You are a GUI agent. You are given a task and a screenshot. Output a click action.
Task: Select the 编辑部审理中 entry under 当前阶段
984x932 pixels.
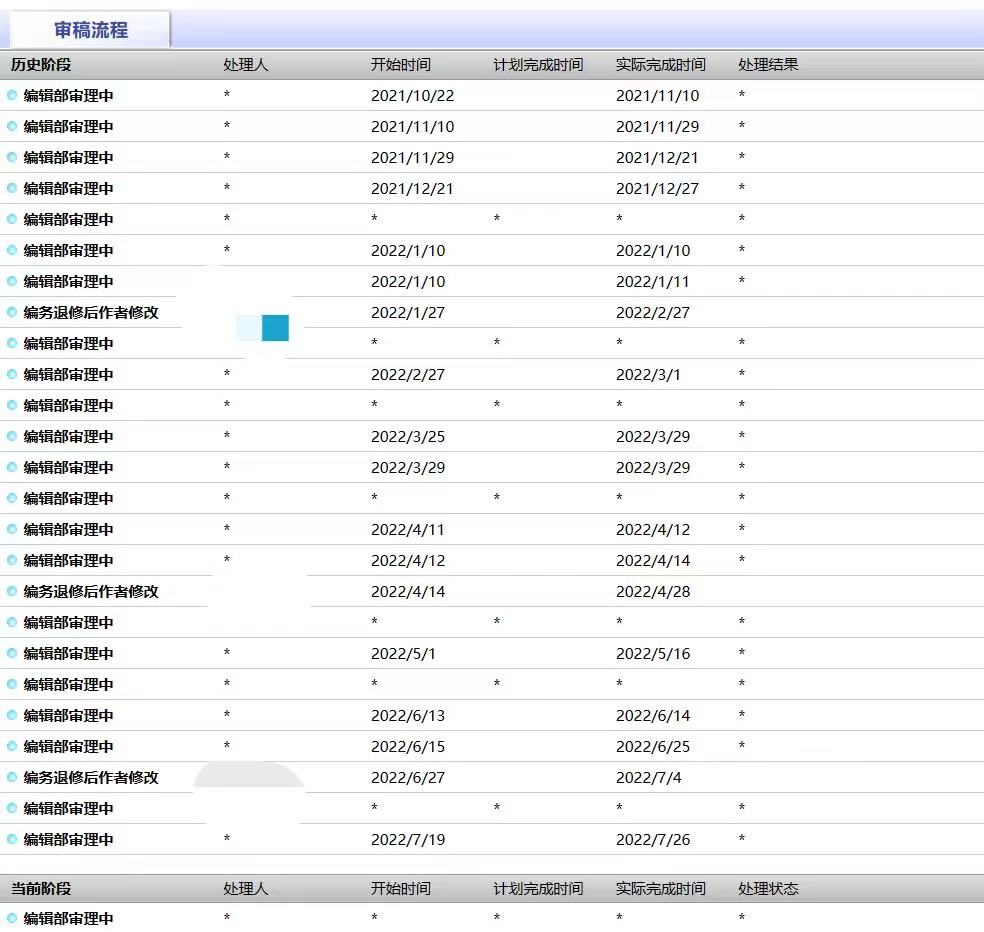click(x=68, y=919)
